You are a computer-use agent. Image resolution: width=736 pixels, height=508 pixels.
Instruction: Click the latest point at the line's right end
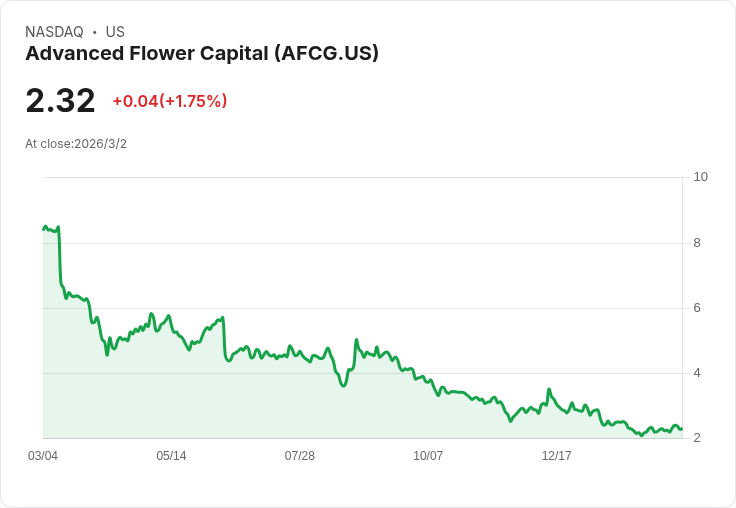(x=681, y=429)
